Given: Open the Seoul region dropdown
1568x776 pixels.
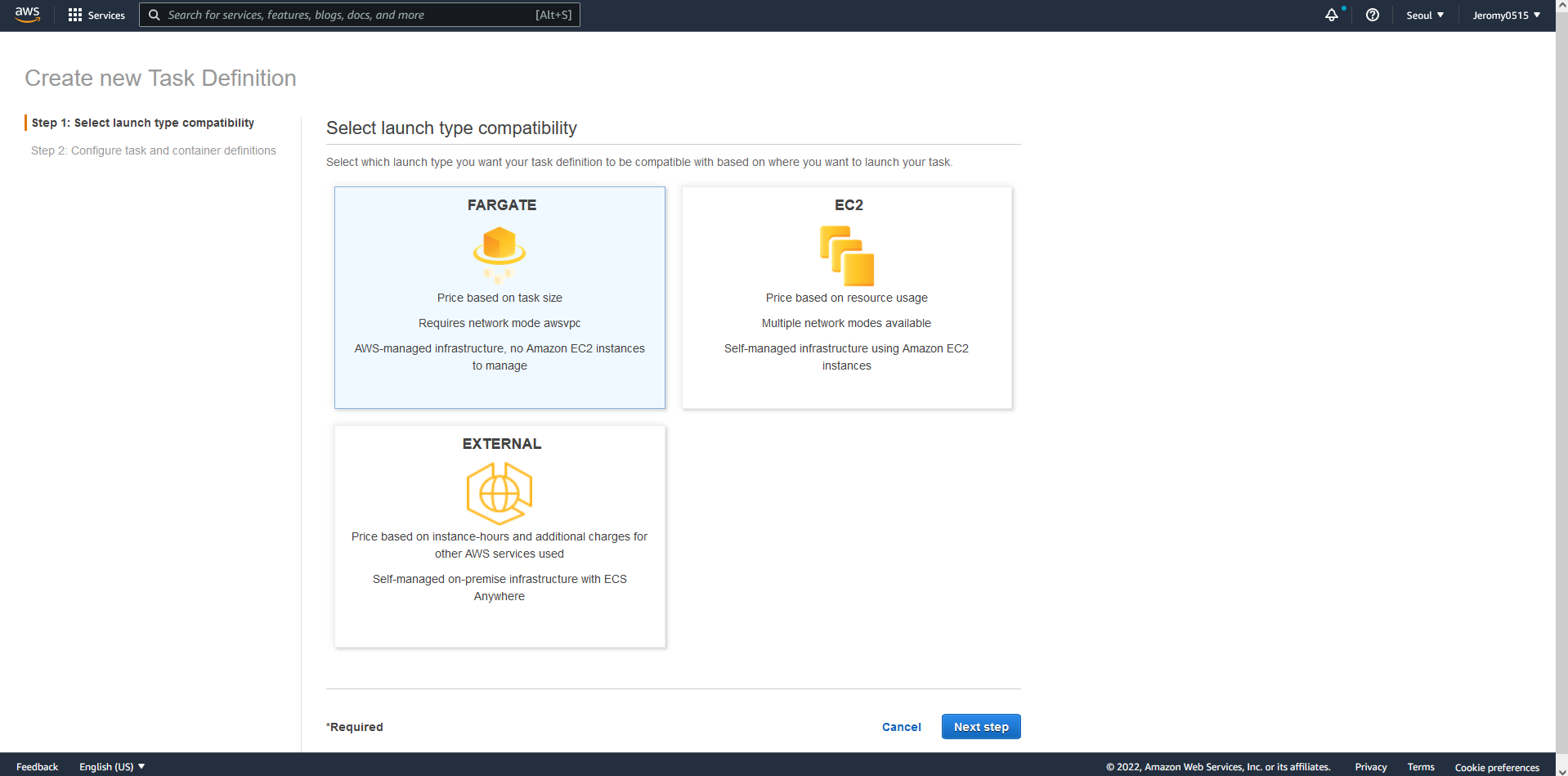Looking at the screenshot, I should 1425,15.
